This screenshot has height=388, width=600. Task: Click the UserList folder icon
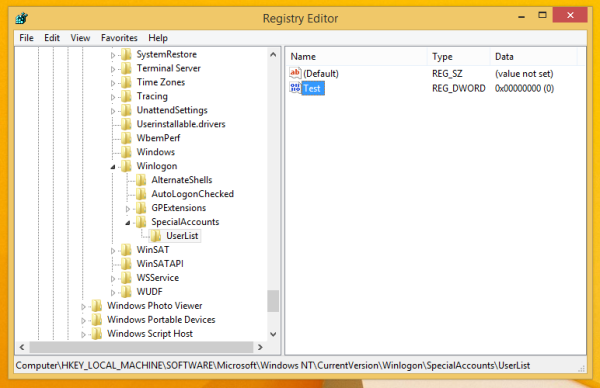point(156,236)
